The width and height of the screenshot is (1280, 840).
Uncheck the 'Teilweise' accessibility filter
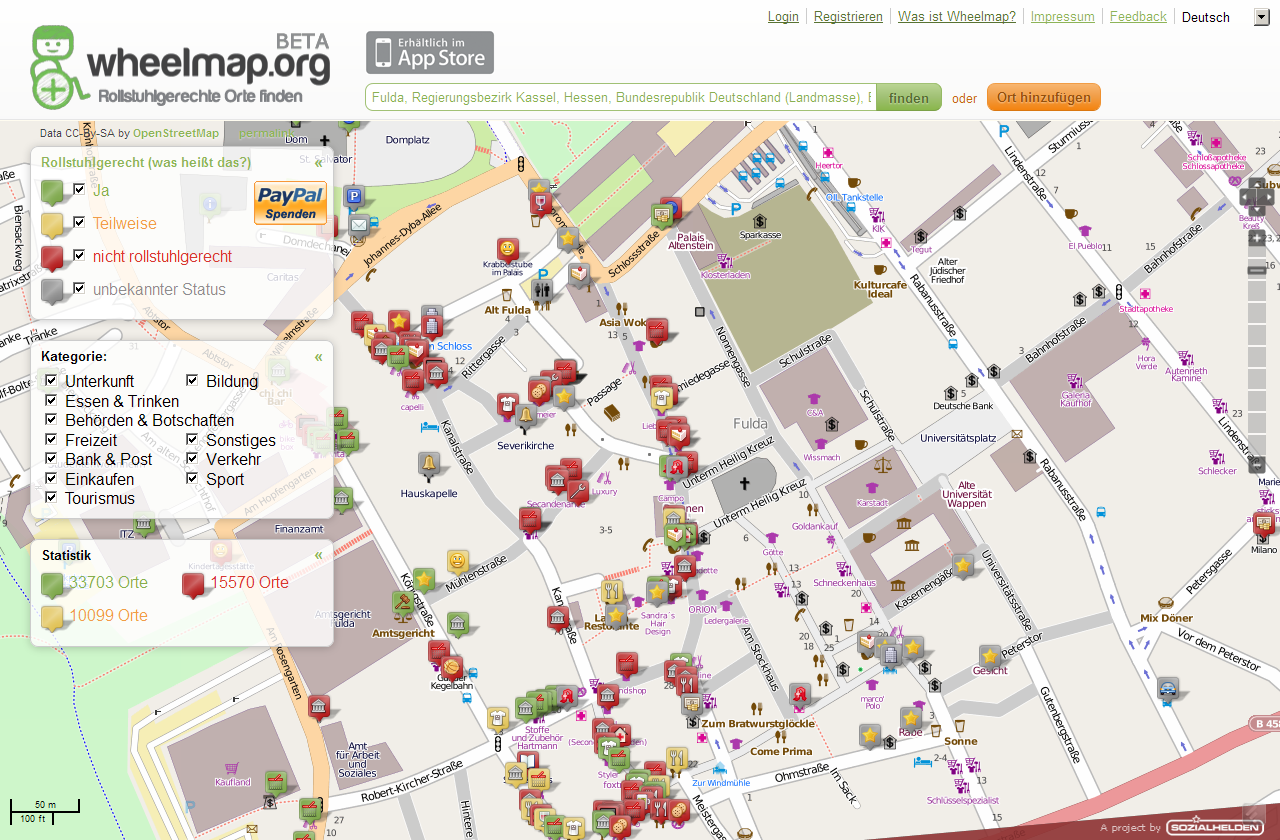[80, 221]
